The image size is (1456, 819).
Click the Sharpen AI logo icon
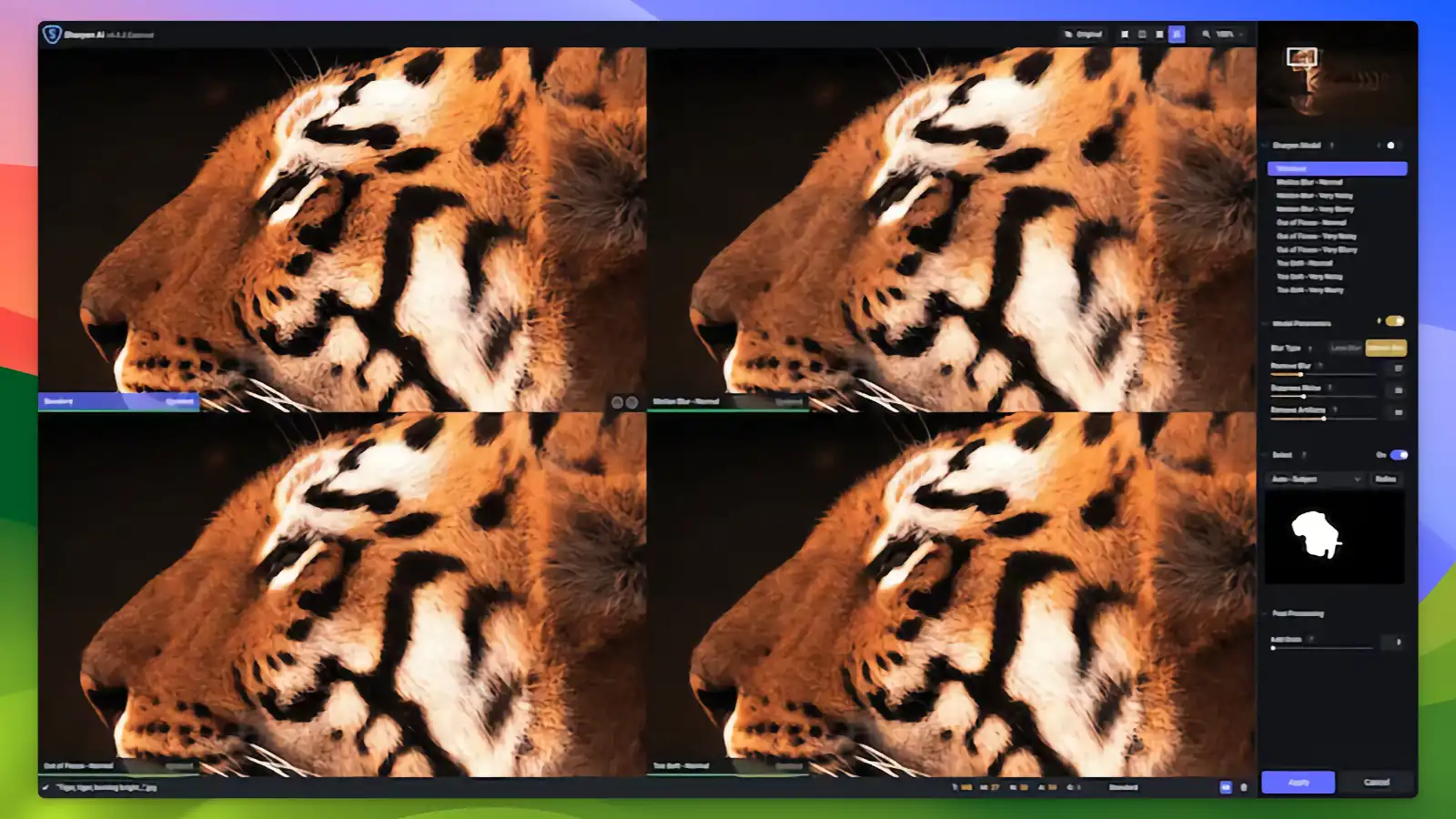pos(52,35)
